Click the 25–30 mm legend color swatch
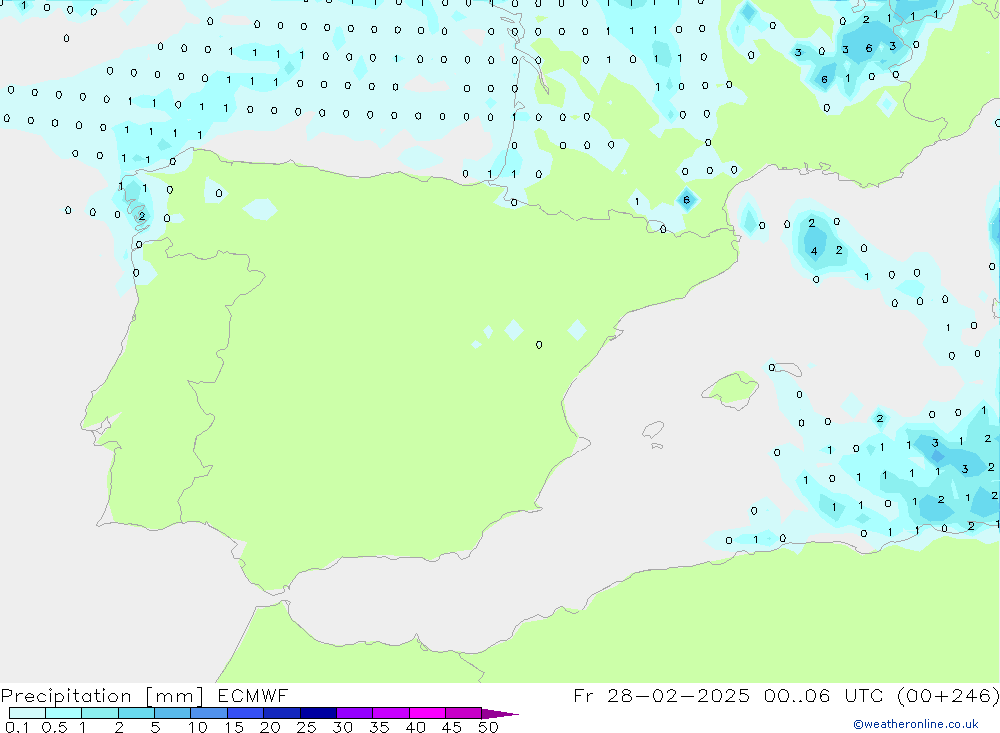This screenshot has width=1000, height=733. (318, 713)
